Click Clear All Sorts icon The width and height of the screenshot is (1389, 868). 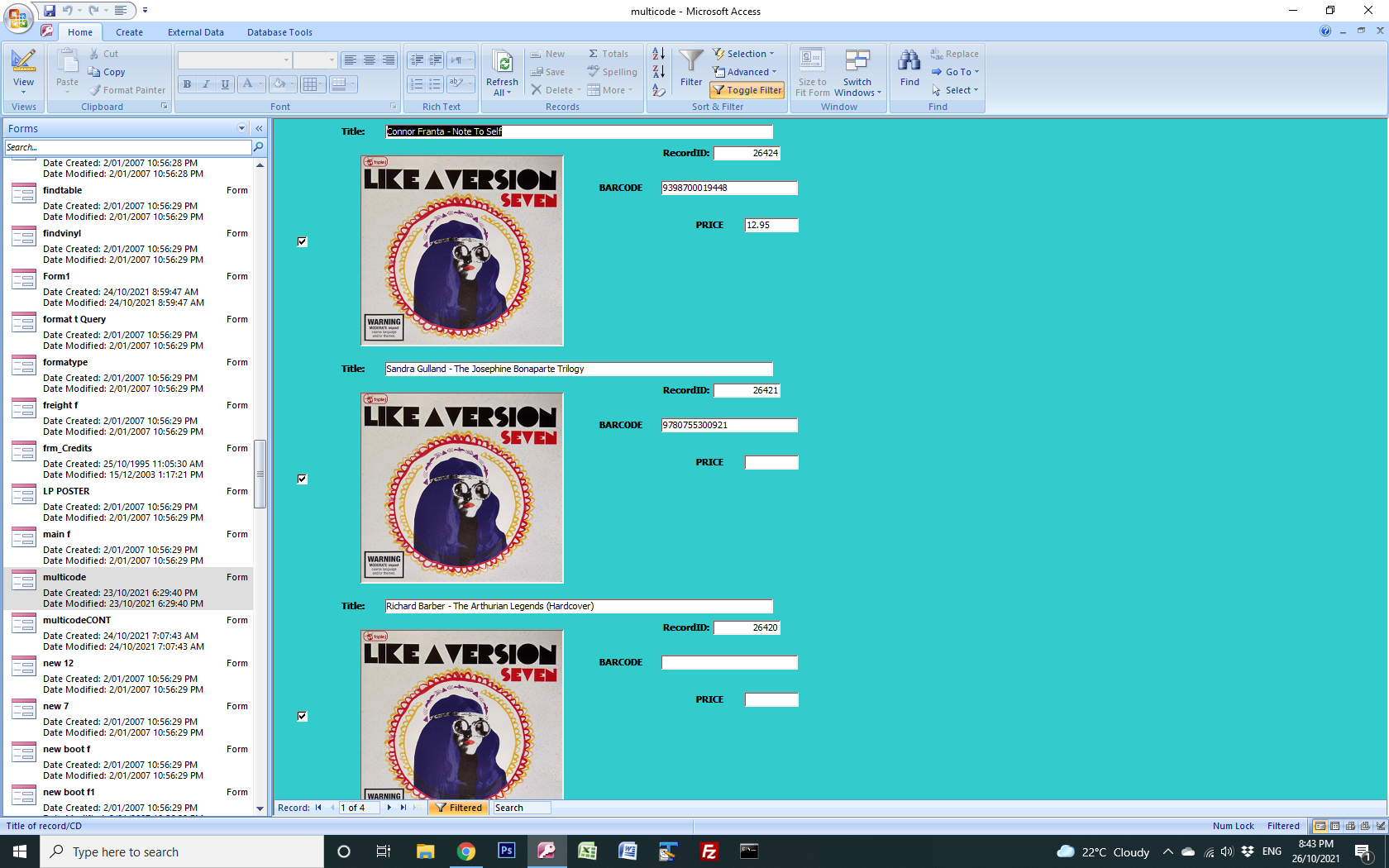[x=659, y=90]
